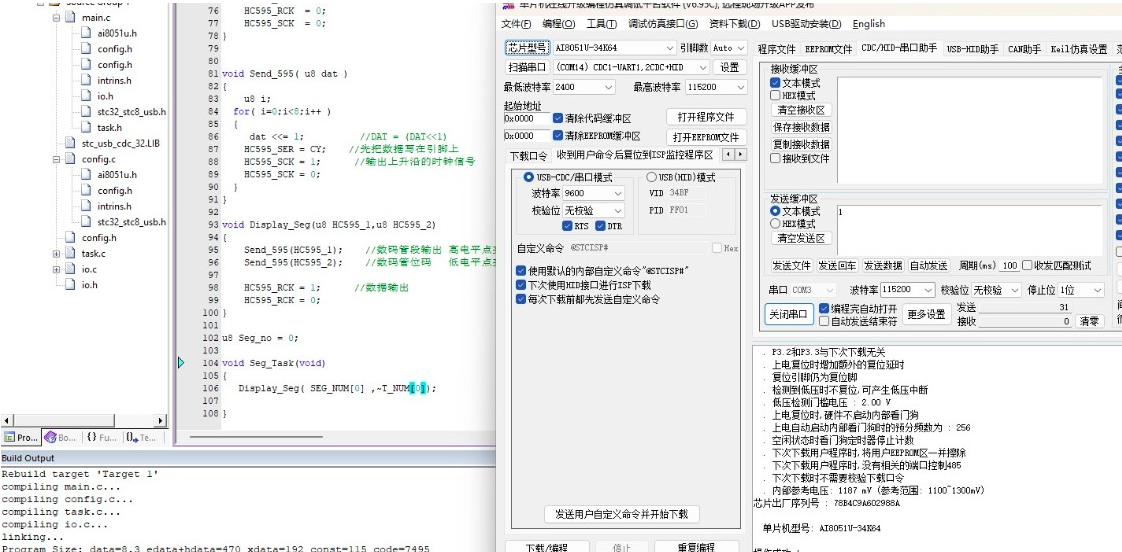Uncheck 清除EEPROM缓冲区 checkbox
The image size is (1122, 552).
558,135
